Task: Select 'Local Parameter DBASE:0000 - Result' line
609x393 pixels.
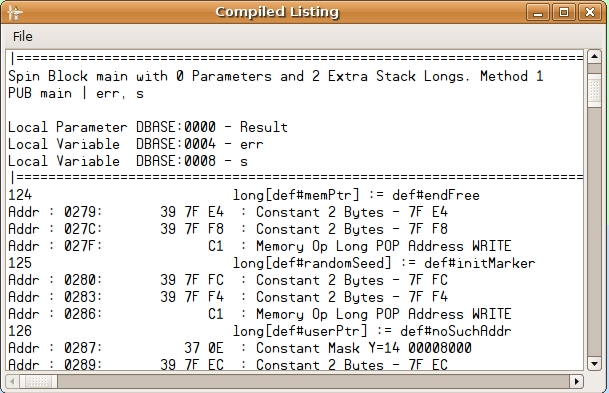Action: pos(148,127)
